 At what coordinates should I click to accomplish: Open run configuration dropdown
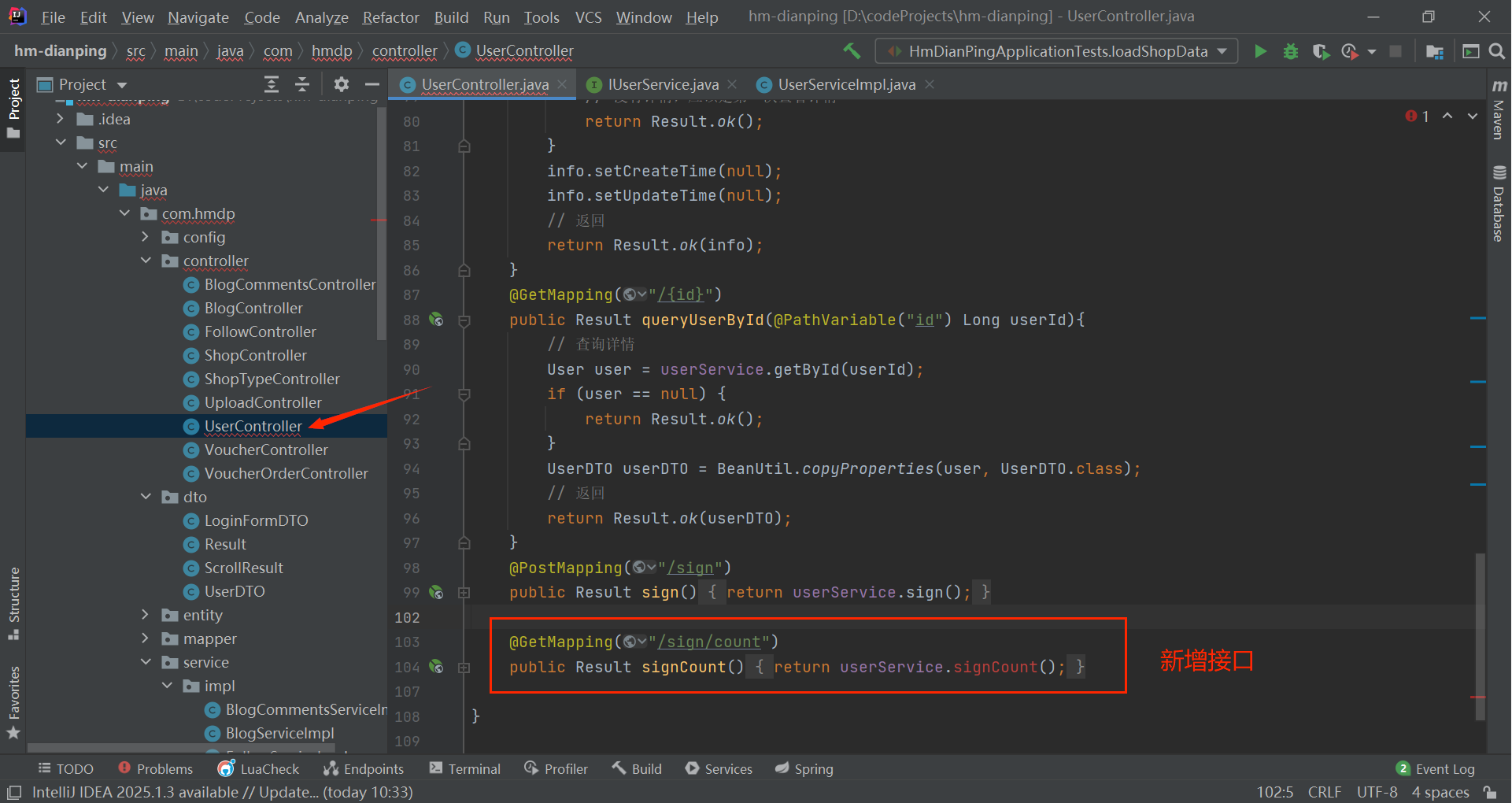click(x=1056, y=51)
